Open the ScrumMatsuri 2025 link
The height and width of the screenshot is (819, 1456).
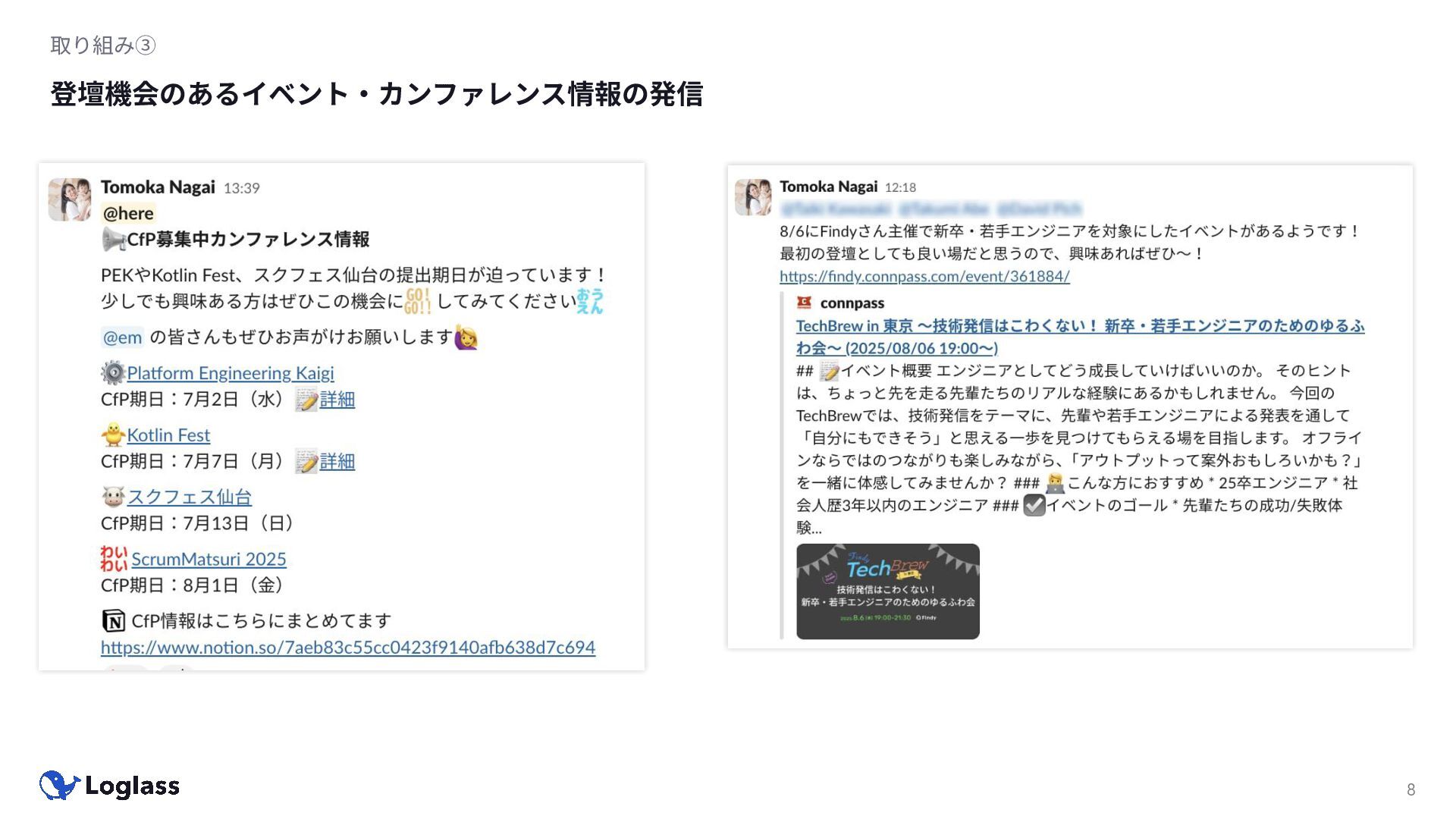click(209, 560)
